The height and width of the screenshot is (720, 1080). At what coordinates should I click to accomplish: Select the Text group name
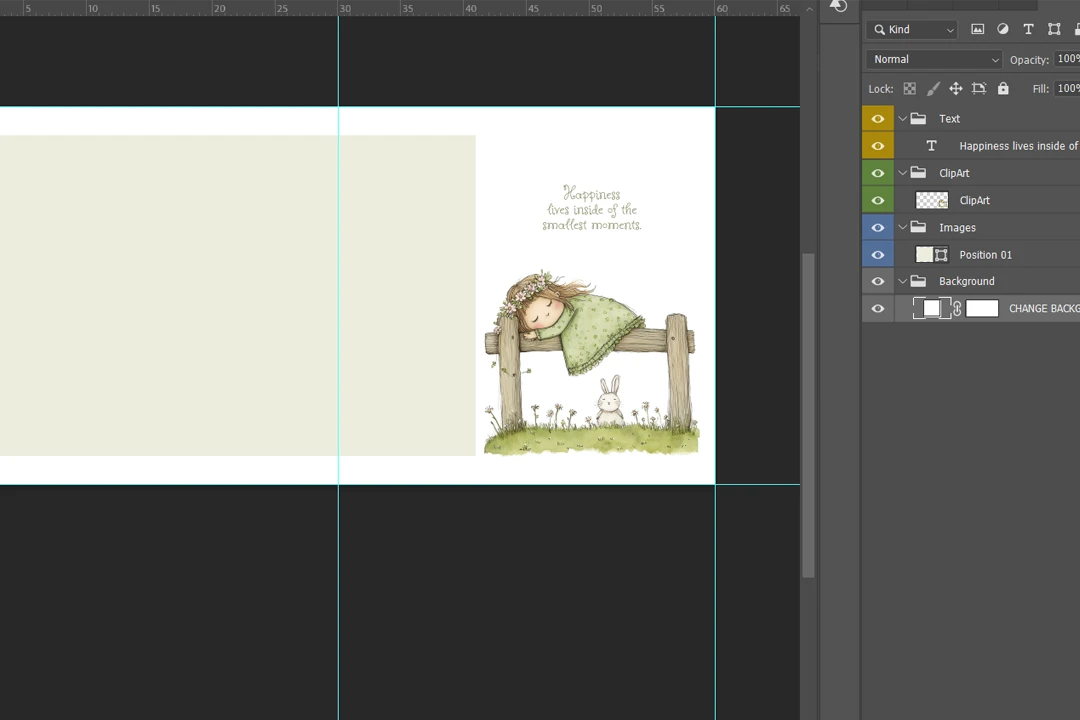click(x=949, y=119)
